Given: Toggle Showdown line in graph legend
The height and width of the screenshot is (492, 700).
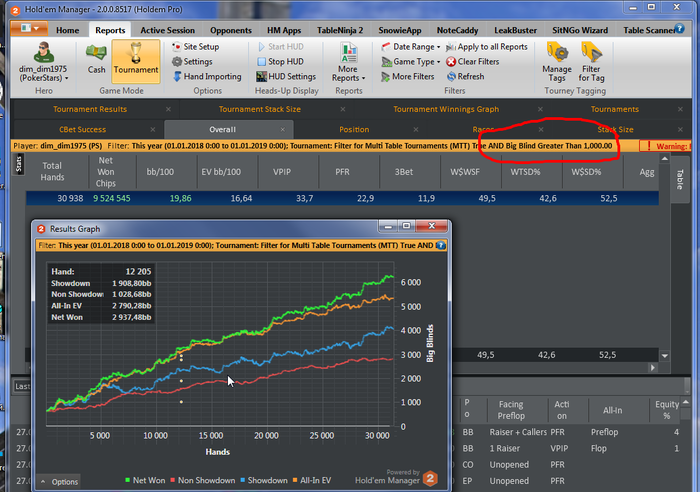Looking at the screenshot, I should click(x=263, y=480).
